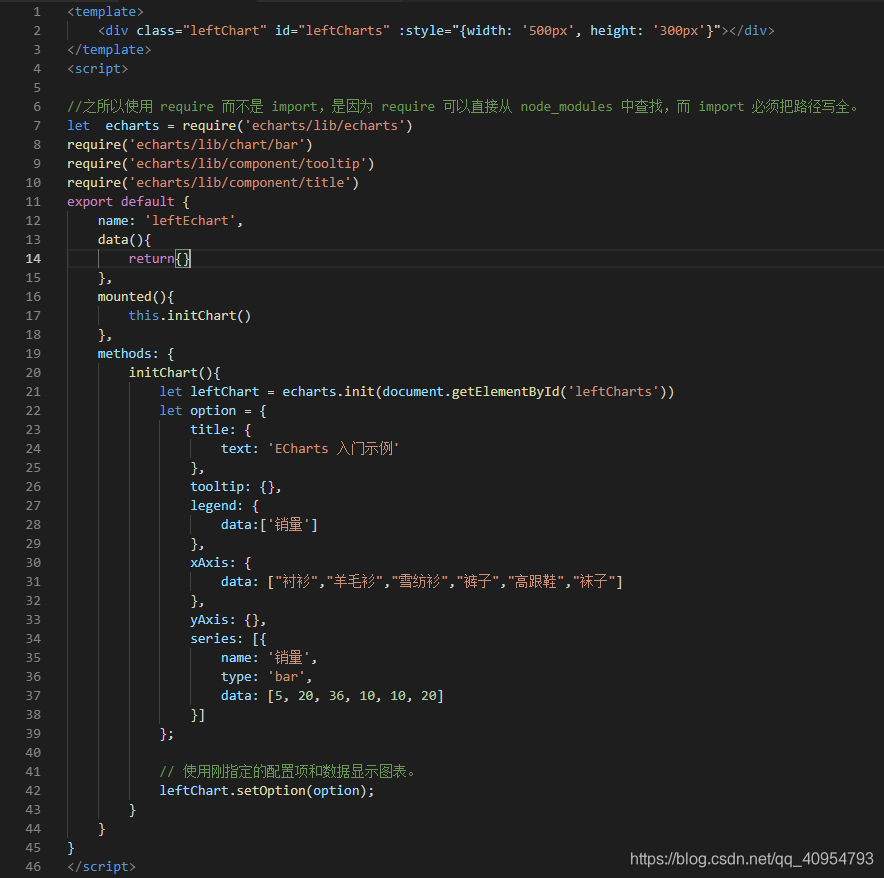Click "衬衫" in xAxis data

(x=296, y=581)
